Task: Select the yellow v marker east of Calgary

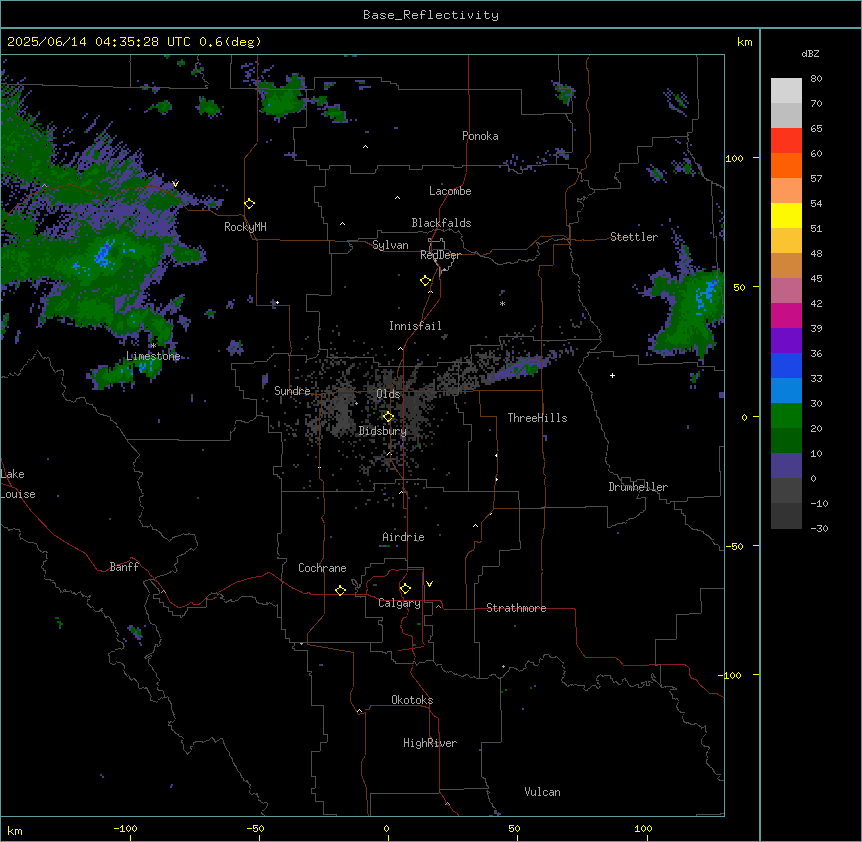Action: [x=429, y=584]
